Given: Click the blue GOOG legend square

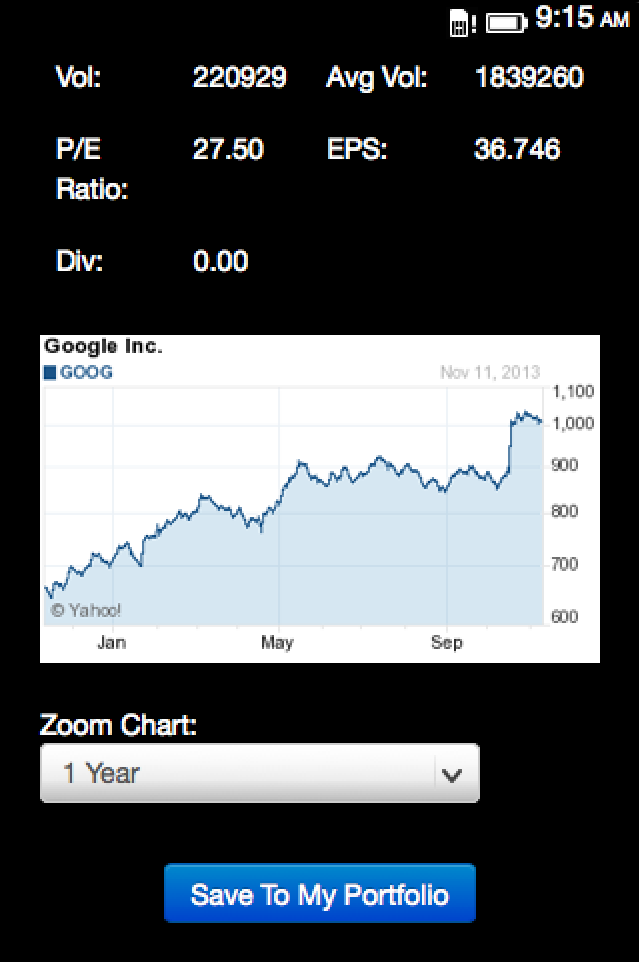Looking at the screenshot, I should pos(50,373).
